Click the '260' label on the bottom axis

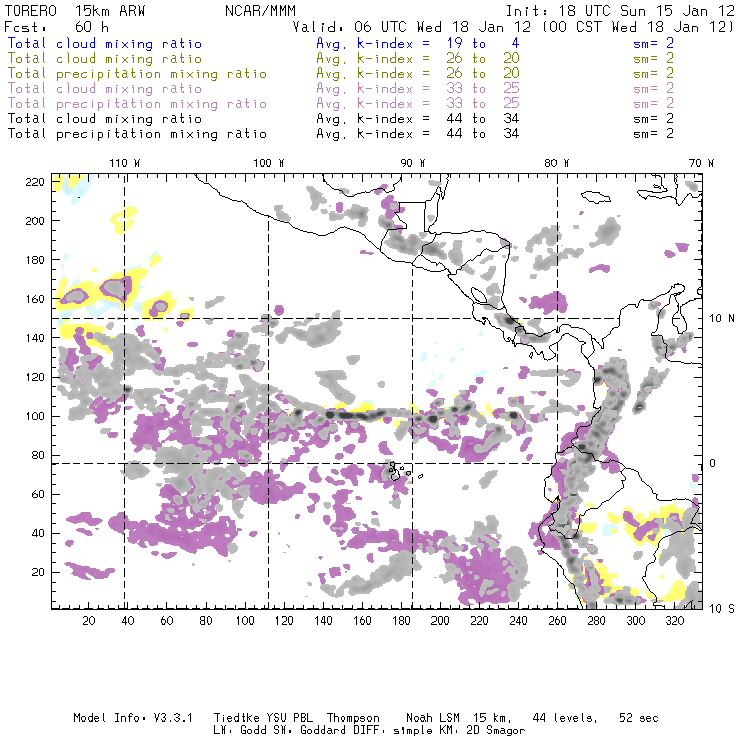(x=557, y=621)
